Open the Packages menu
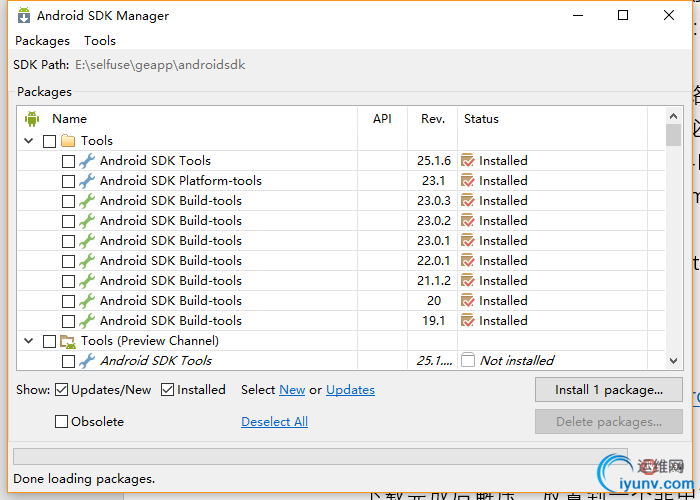This screenshot has height=500, width=700. point(42,41)
